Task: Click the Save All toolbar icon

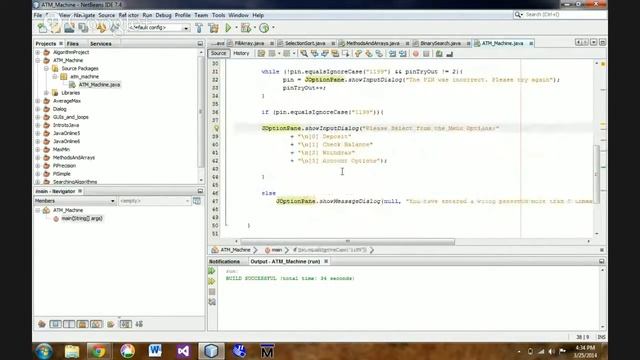Action: coord(83,28)
